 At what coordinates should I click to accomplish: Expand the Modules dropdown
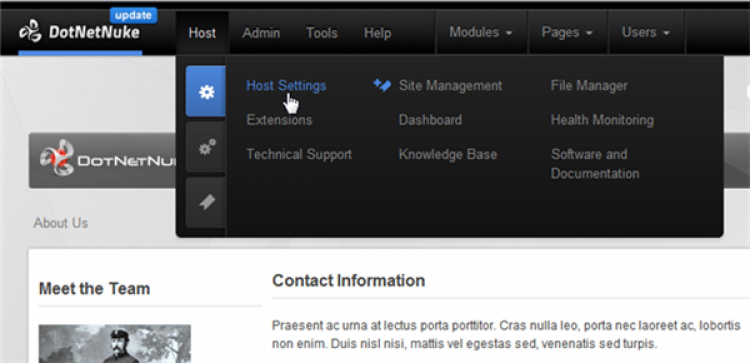tap(481, 32)
